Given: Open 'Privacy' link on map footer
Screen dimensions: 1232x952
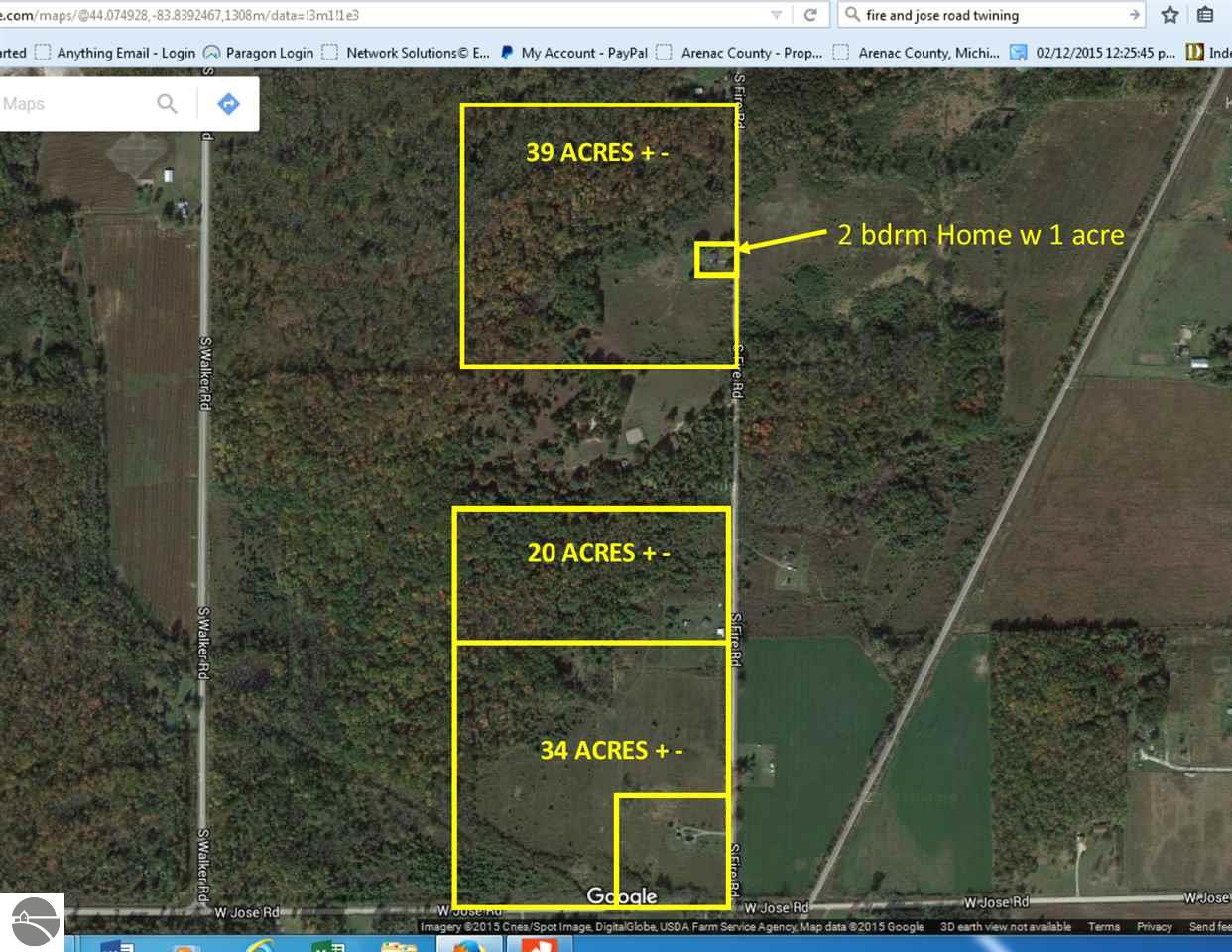Looking at the screenshot, I should click(x=1155, y=926).
